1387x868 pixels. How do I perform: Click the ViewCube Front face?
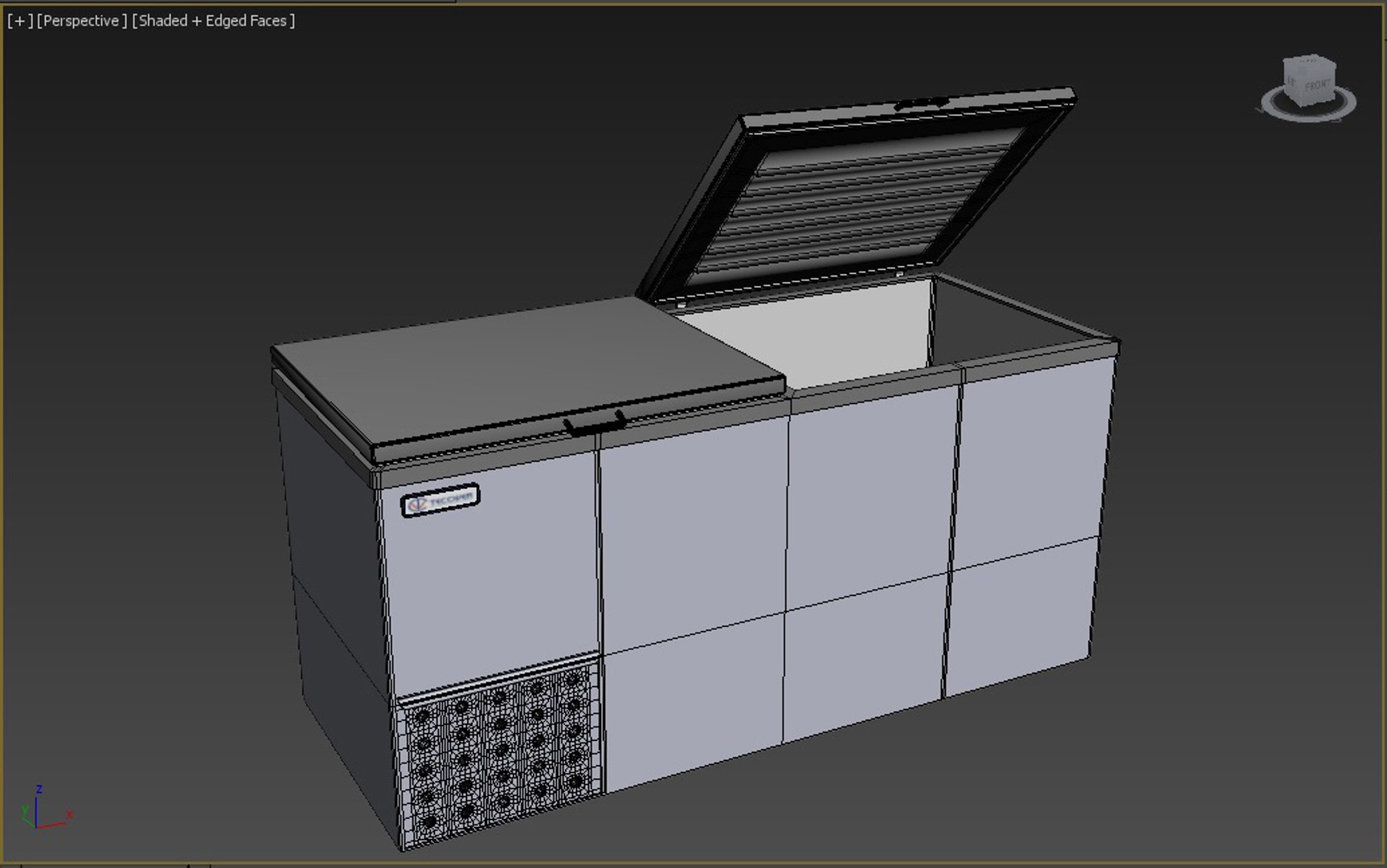(x=1318, y=86)
